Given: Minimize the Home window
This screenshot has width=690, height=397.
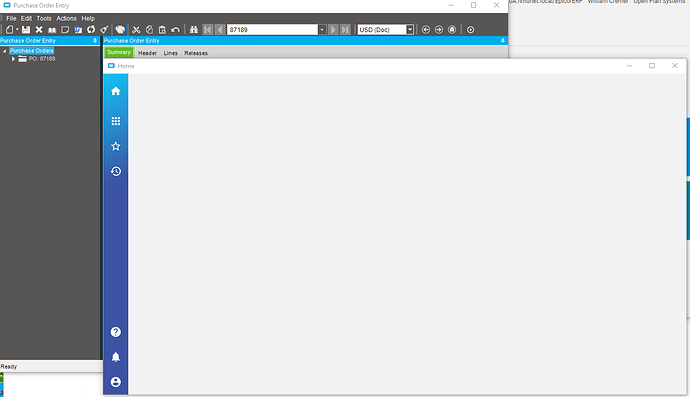Looking at the screenshot, I should [x=629, y=66].
